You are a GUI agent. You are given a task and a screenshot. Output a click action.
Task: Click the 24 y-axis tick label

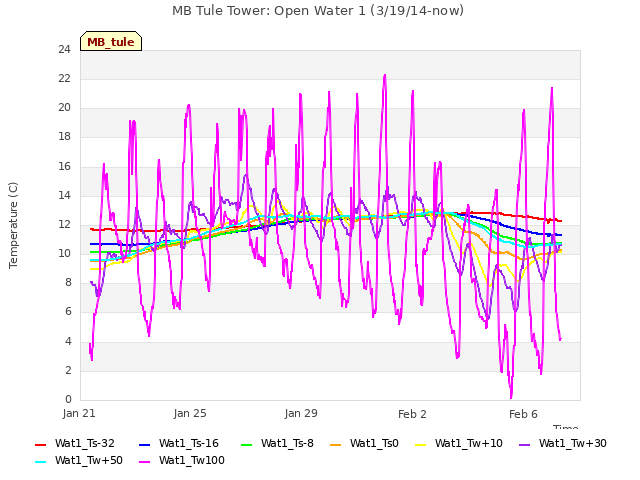64,49
